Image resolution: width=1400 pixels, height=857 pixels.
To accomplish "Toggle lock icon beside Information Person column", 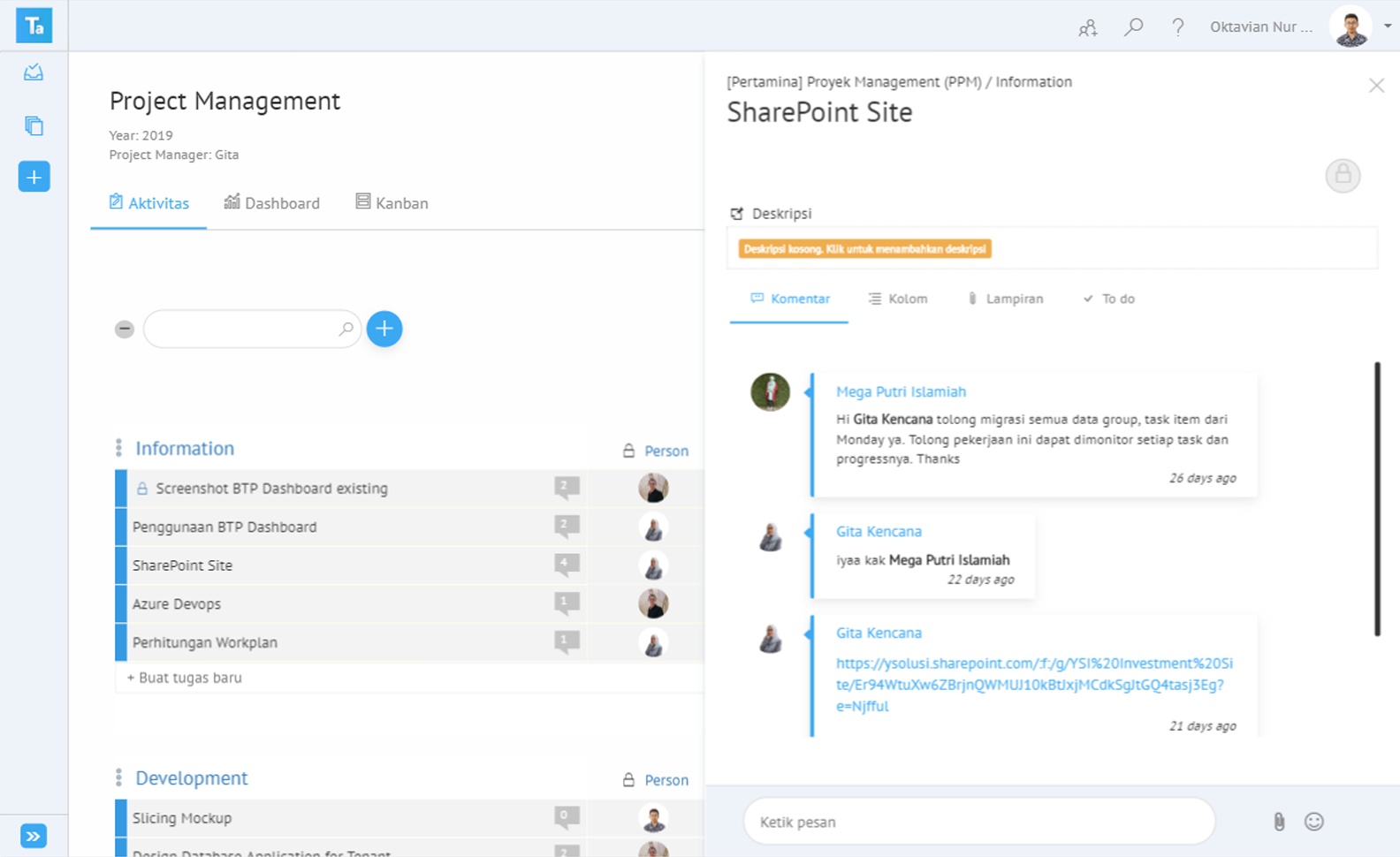I will [628, 451].
